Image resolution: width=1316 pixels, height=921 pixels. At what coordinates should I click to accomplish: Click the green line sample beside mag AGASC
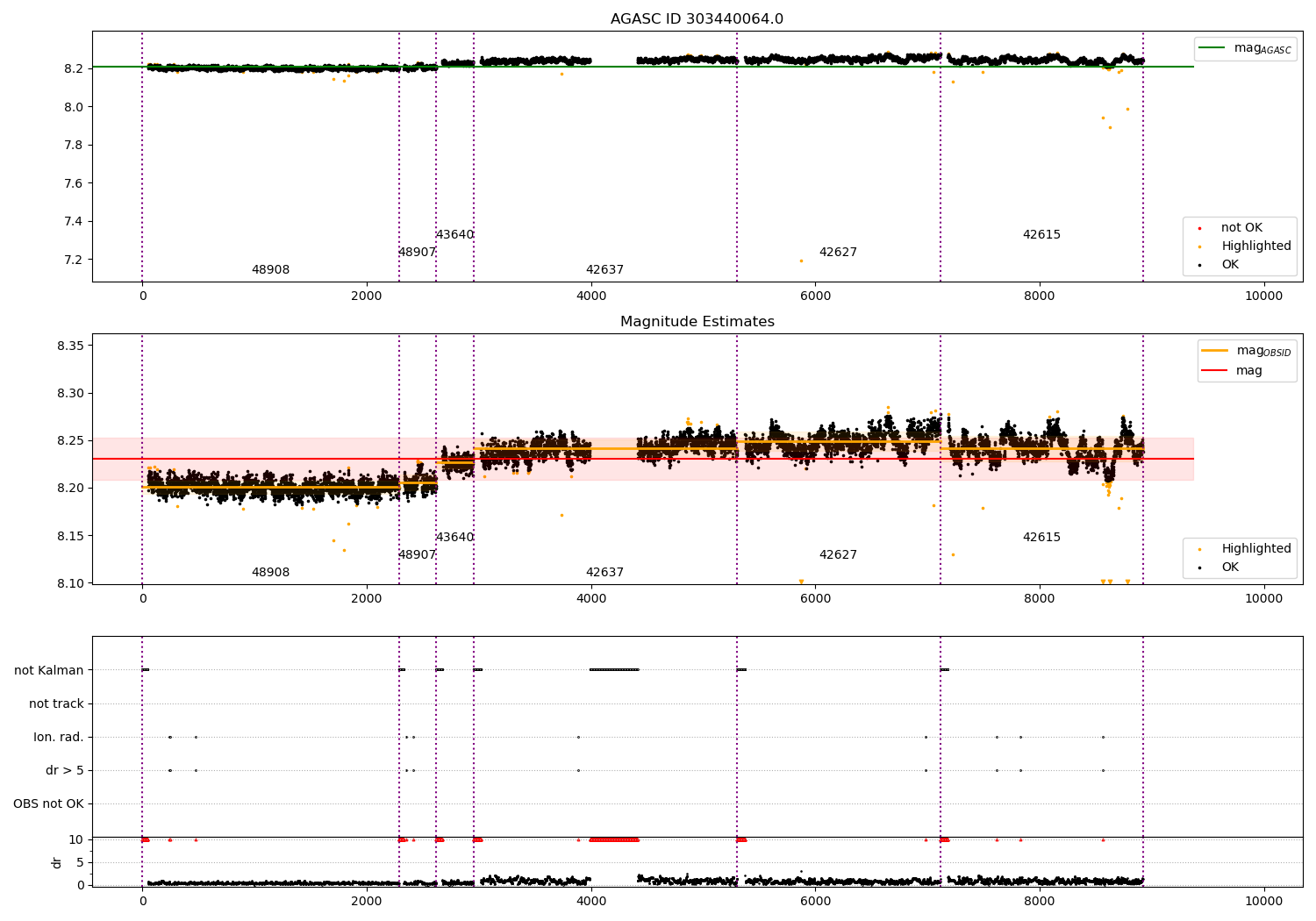point(1212,48)
